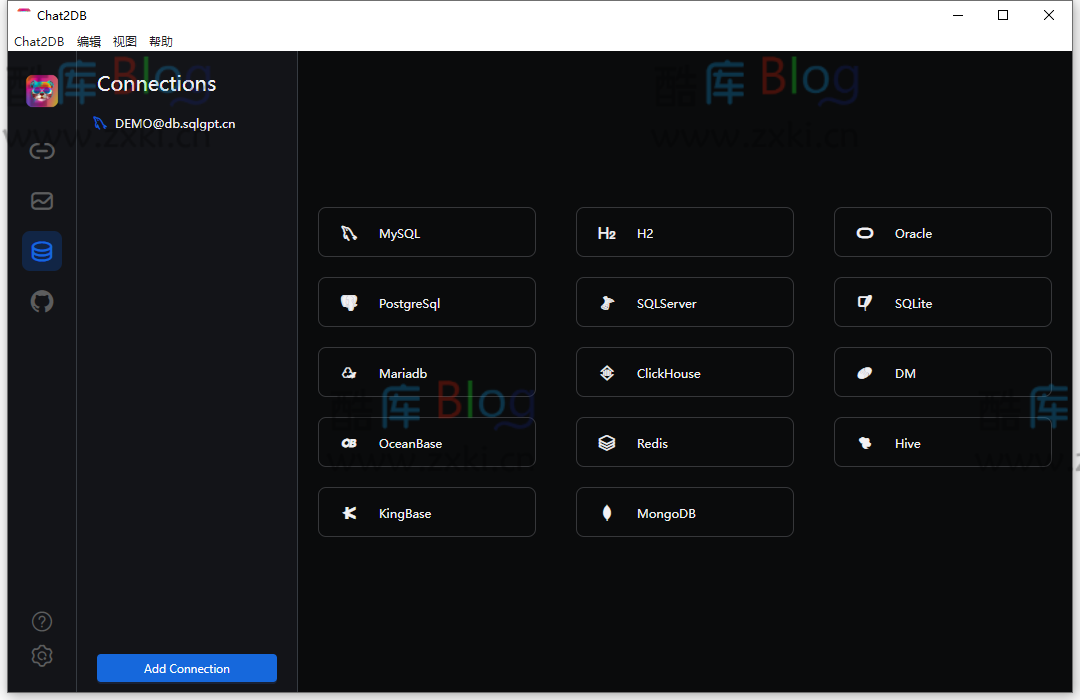Pick the MongoDB database type
Screen dimensions: 1080x700
point(684,512)
